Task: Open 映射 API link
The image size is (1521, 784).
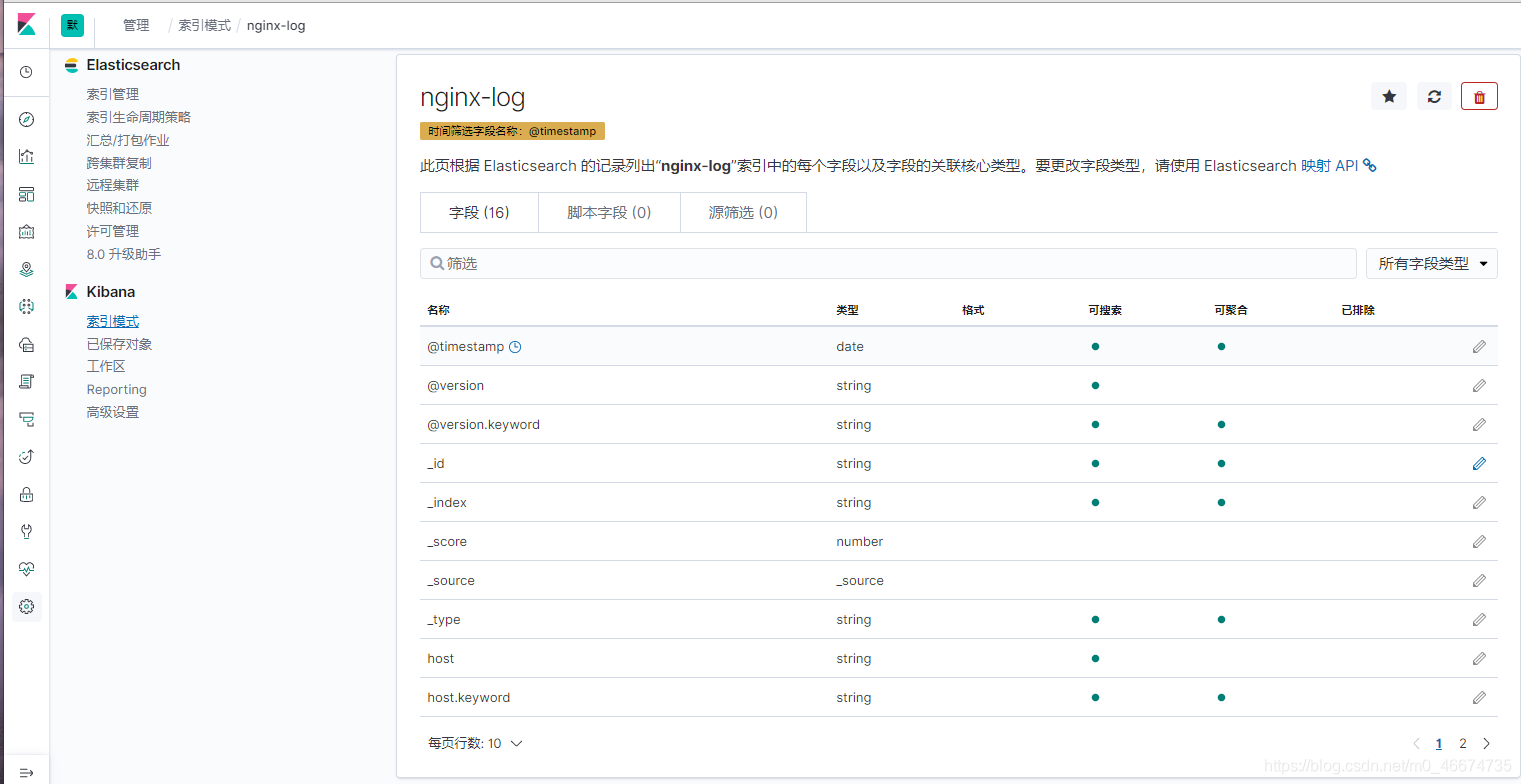Action: pos(1338,165)
